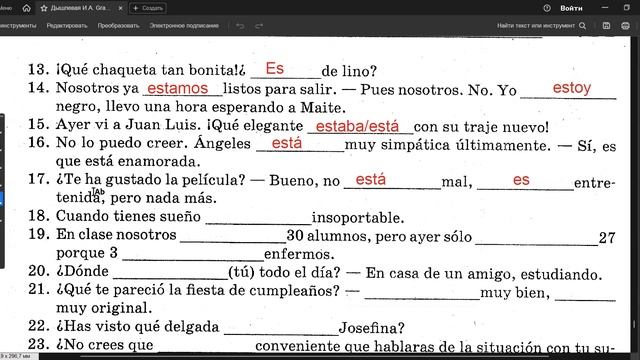Click the text "En casa de un amigo, estudiando."
The width and height of the screenshot is (640, 360).
(x=484, y=274)
